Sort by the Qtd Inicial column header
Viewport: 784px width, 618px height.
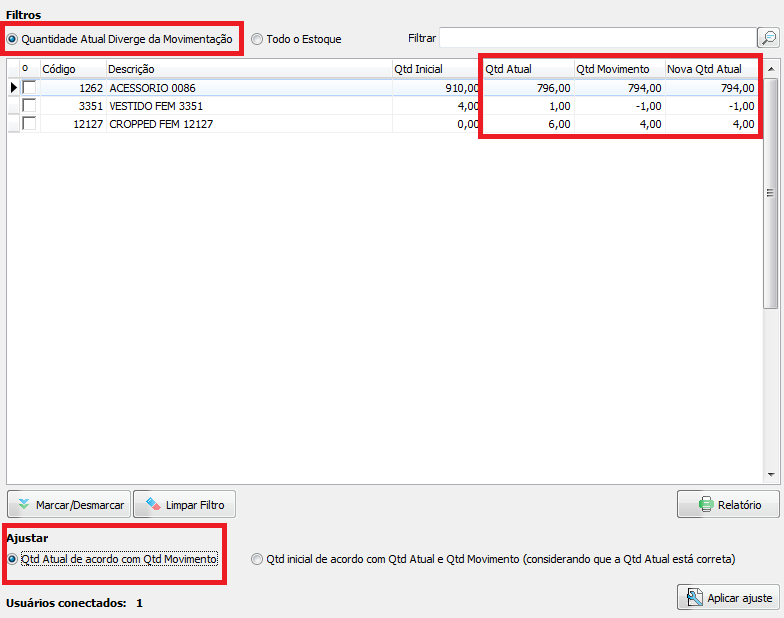tap(436, 69)
